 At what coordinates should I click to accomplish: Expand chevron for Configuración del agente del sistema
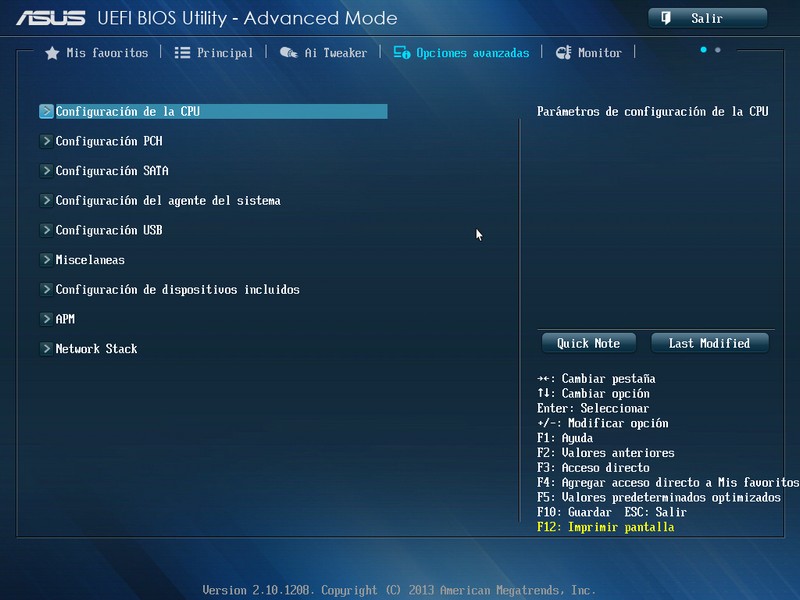[x=46, y=200]
